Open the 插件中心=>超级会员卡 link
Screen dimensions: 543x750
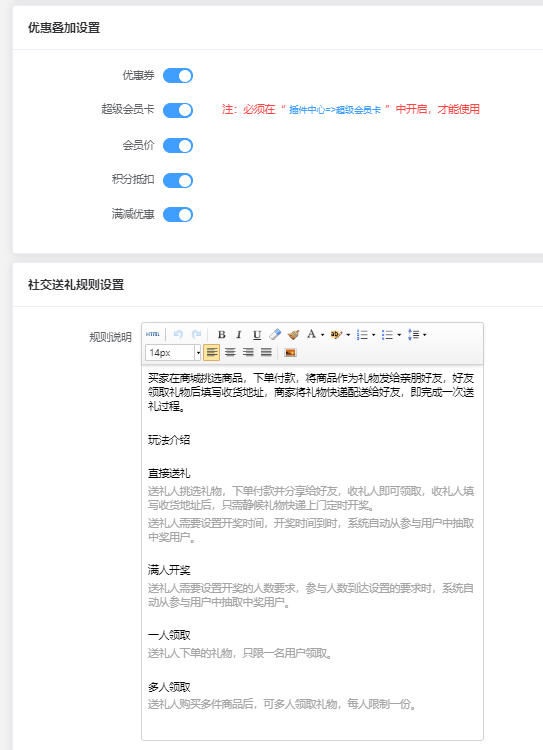335,110
